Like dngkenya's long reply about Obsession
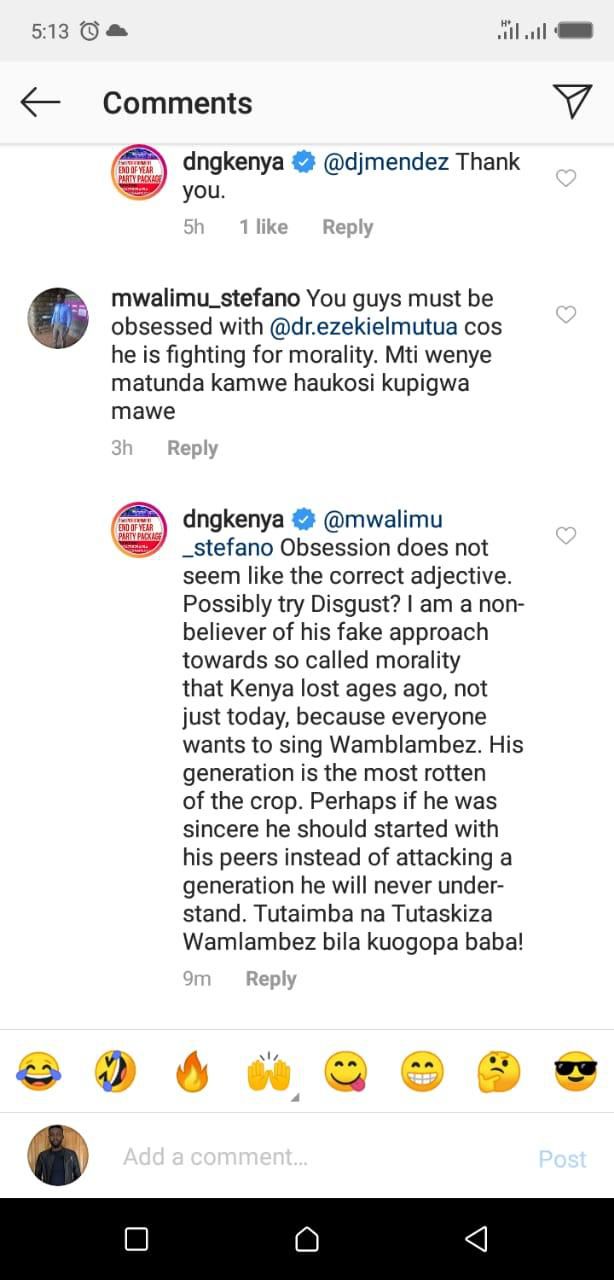This screenshot has width=614, height=1280. click(566, 536)
